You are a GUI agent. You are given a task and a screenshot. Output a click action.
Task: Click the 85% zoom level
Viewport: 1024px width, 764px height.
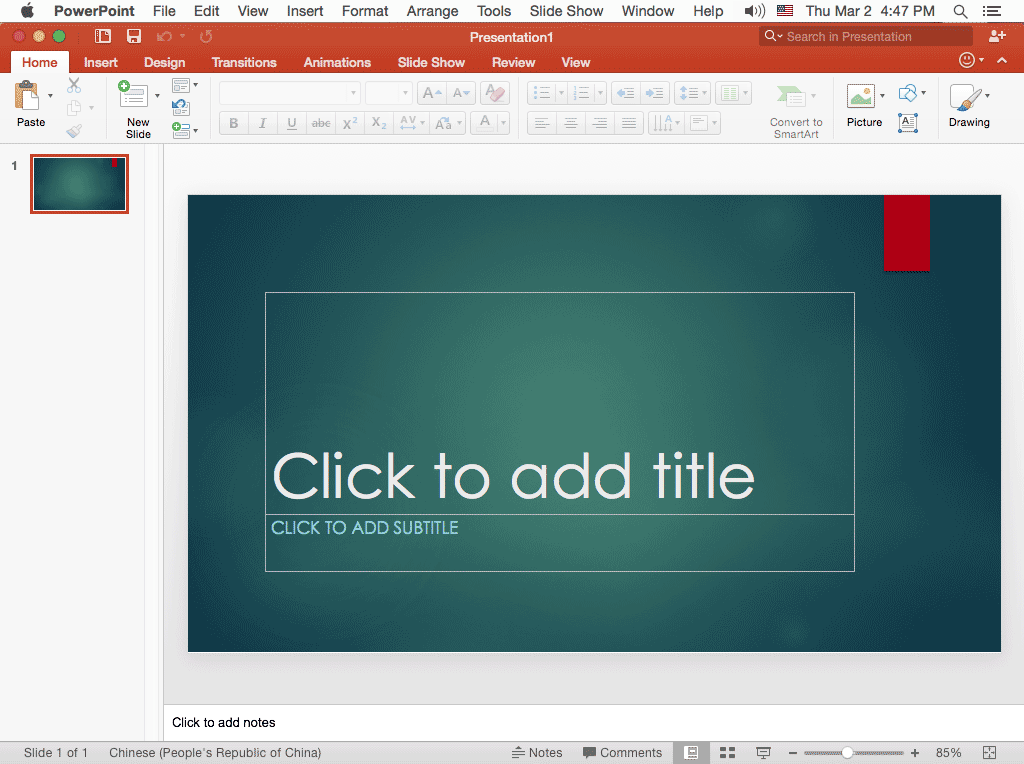click(x=948, y=752)
